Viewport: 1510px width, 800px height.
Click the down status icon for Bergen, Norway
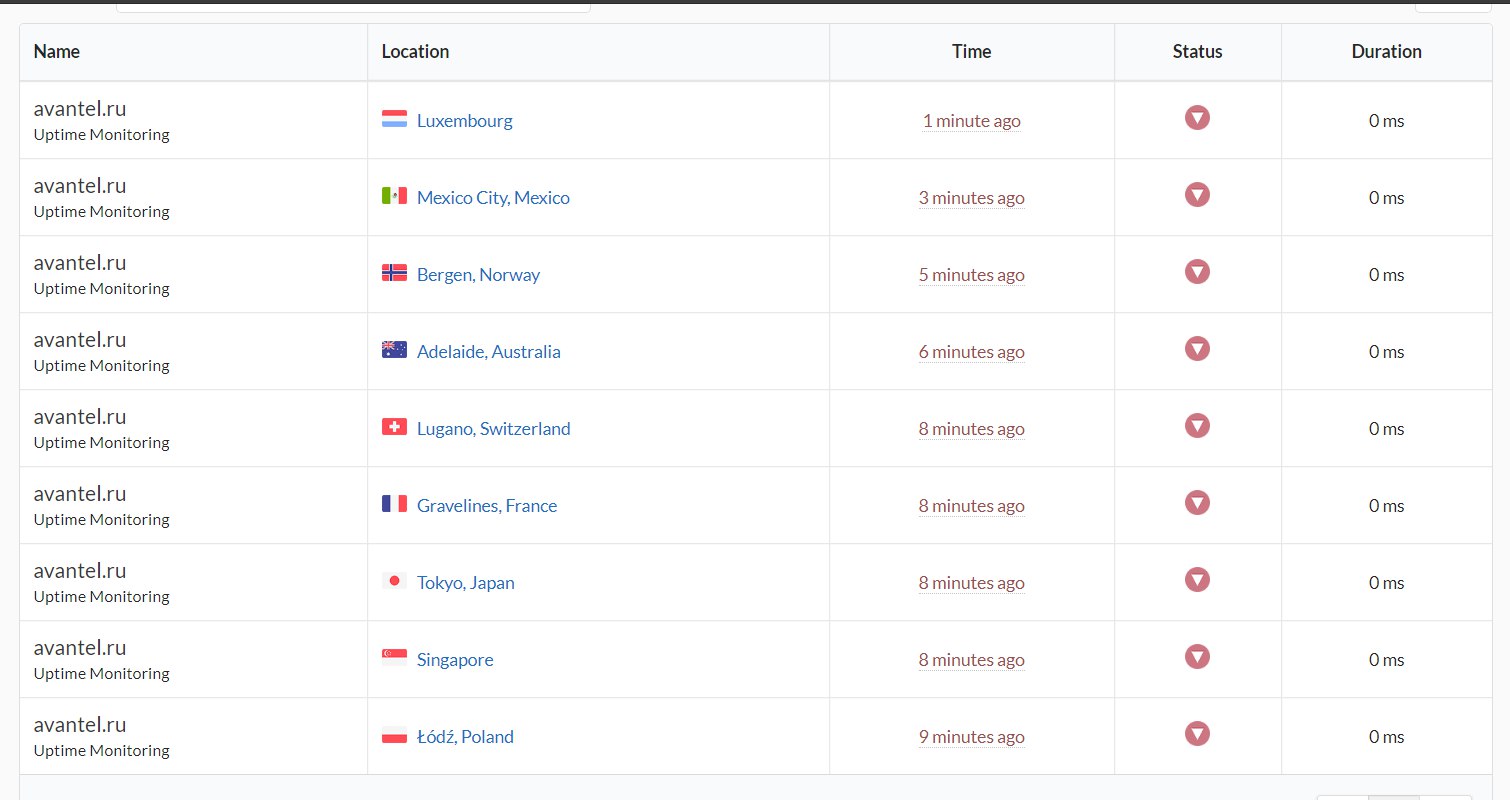(1197, 272)
